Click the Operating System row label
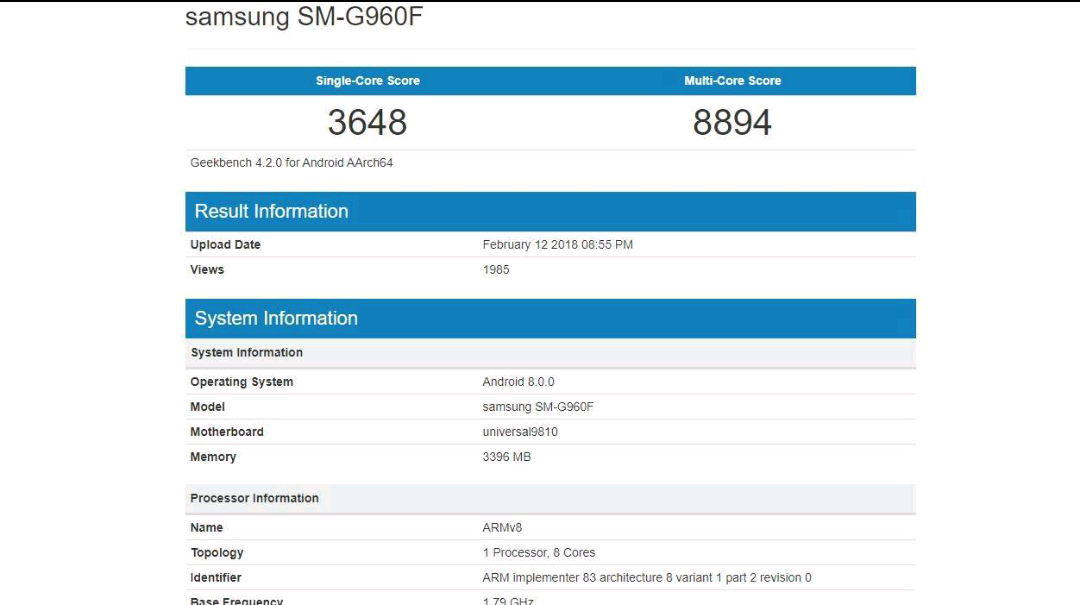 241,382
